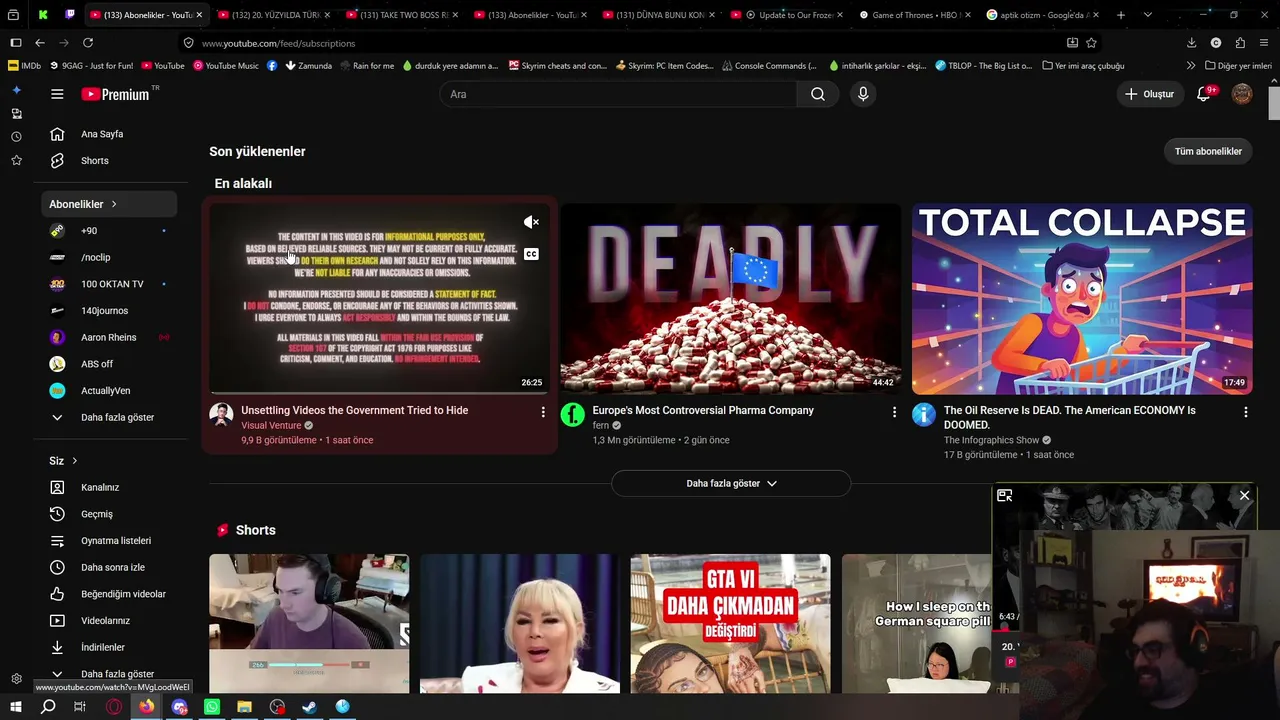Open the browser tab list dropdown
Viewport: 1280px width, 720px height.
(1147, 15)
